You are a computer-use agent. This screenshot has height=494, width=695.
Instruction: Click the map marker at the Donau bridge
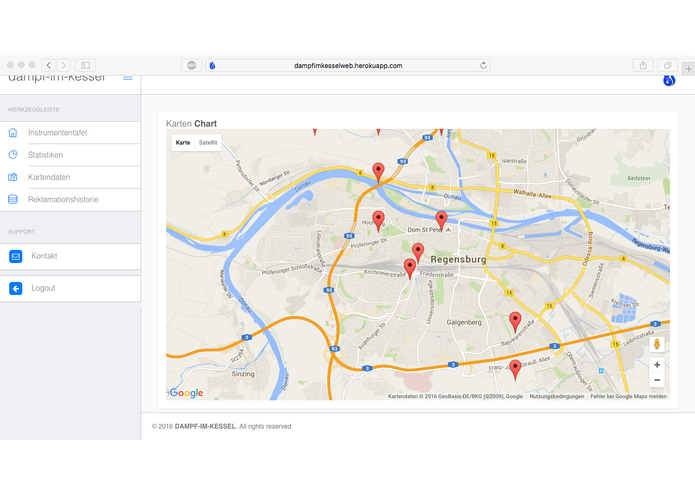(x=378, y=172)
